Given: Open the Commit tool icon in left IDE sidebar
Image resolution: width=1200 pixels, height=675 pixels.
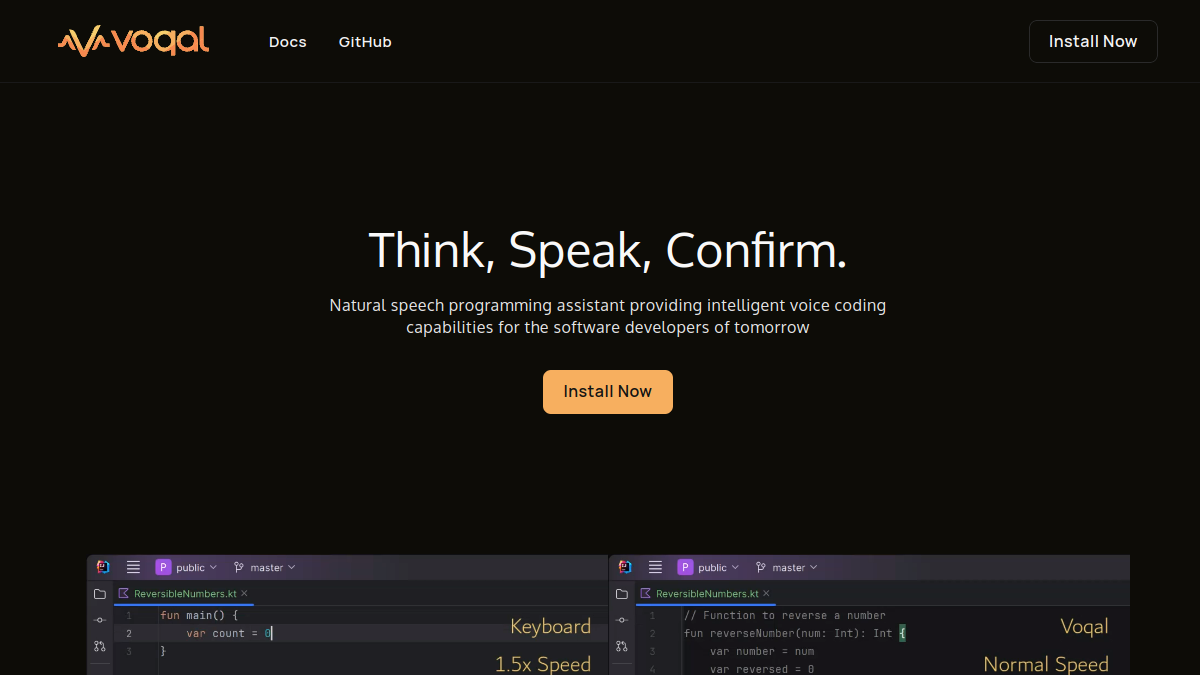Looking at the screenshot, I should coord(100,620).
